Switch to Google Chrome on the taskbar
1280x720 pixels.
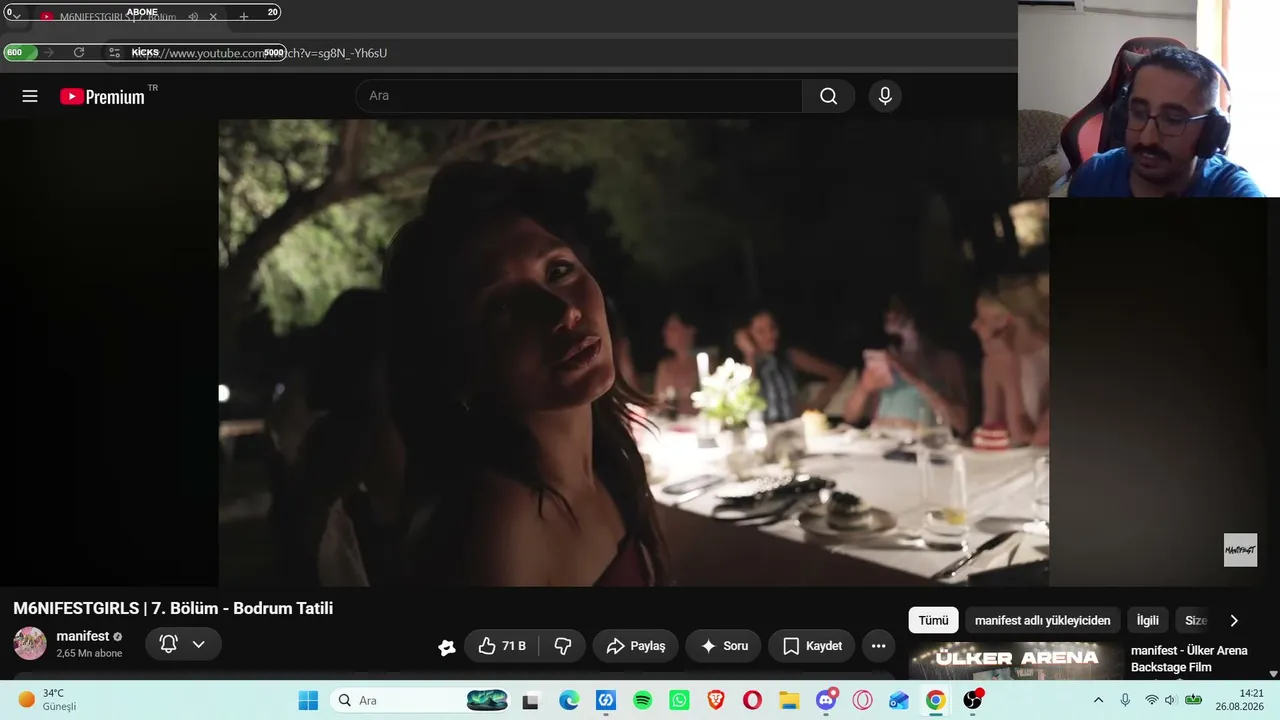pyautogui.click(x=935, y=700)
